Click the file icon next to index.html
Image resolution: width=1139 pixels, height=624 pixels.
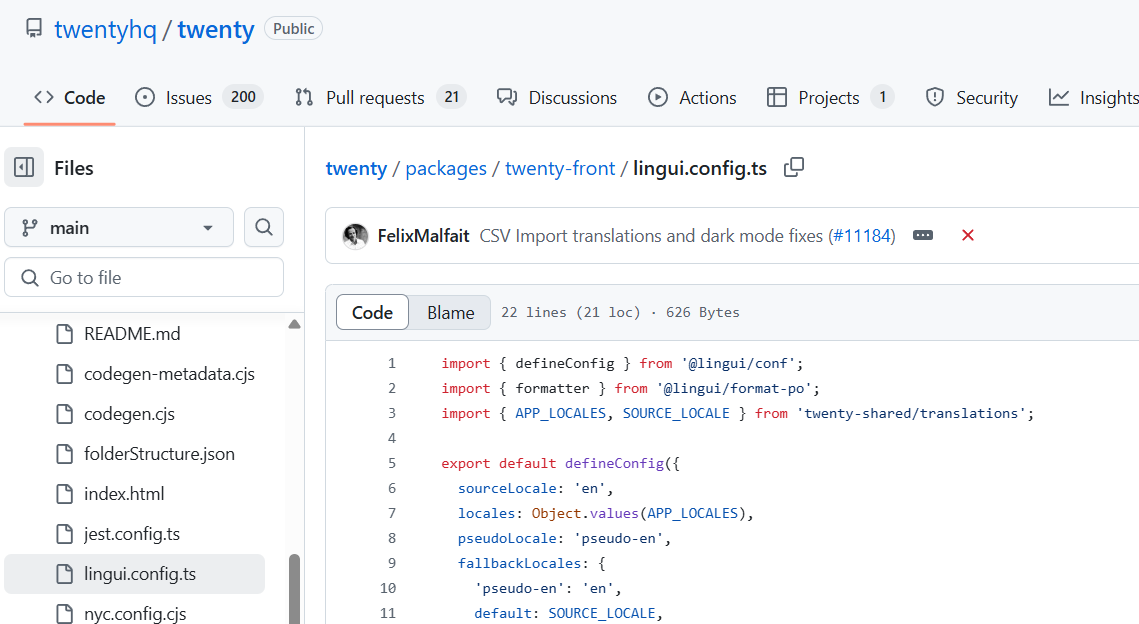[65, 494]
